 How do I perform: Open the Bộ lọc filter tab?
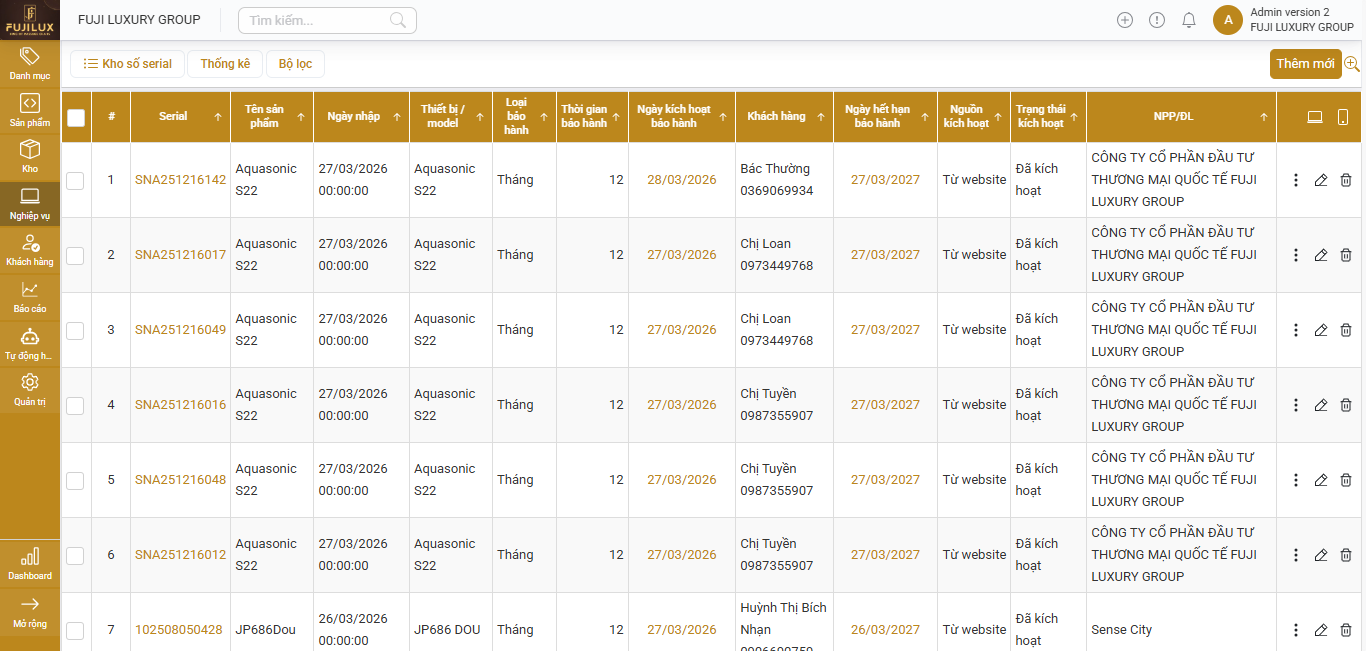[x=295, y=64]
